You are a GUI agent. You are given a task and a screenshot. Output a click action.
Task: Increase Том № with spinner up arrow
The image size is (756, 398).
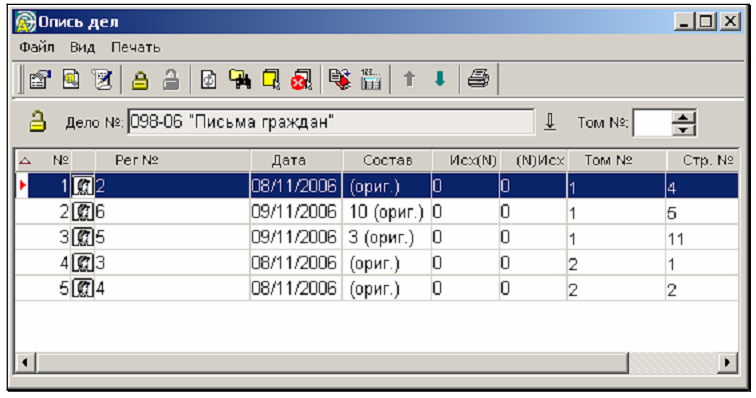point(684,117)
